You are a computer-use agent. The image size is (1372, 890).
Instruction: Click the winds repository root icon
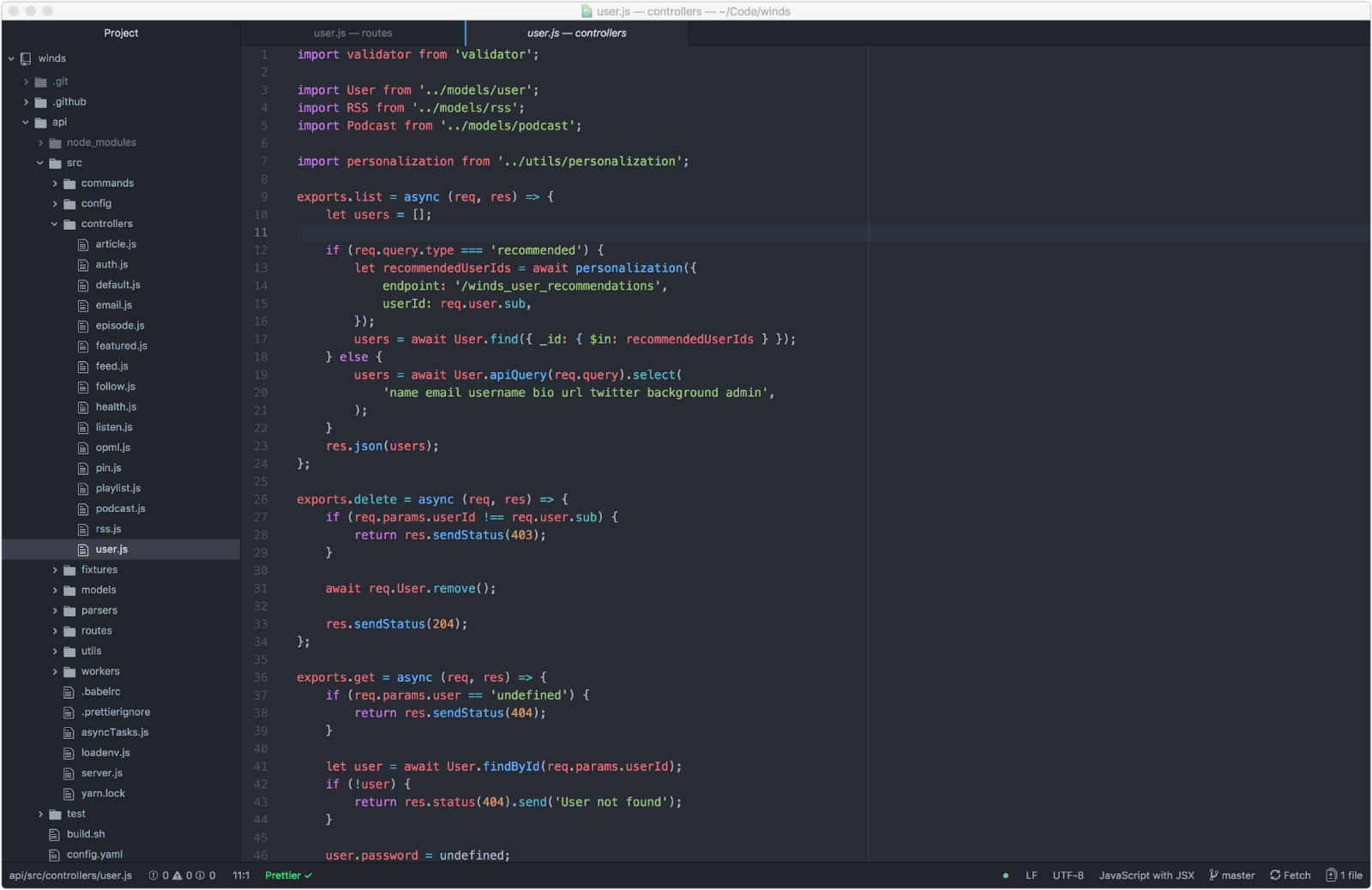(x=26, y=58)
